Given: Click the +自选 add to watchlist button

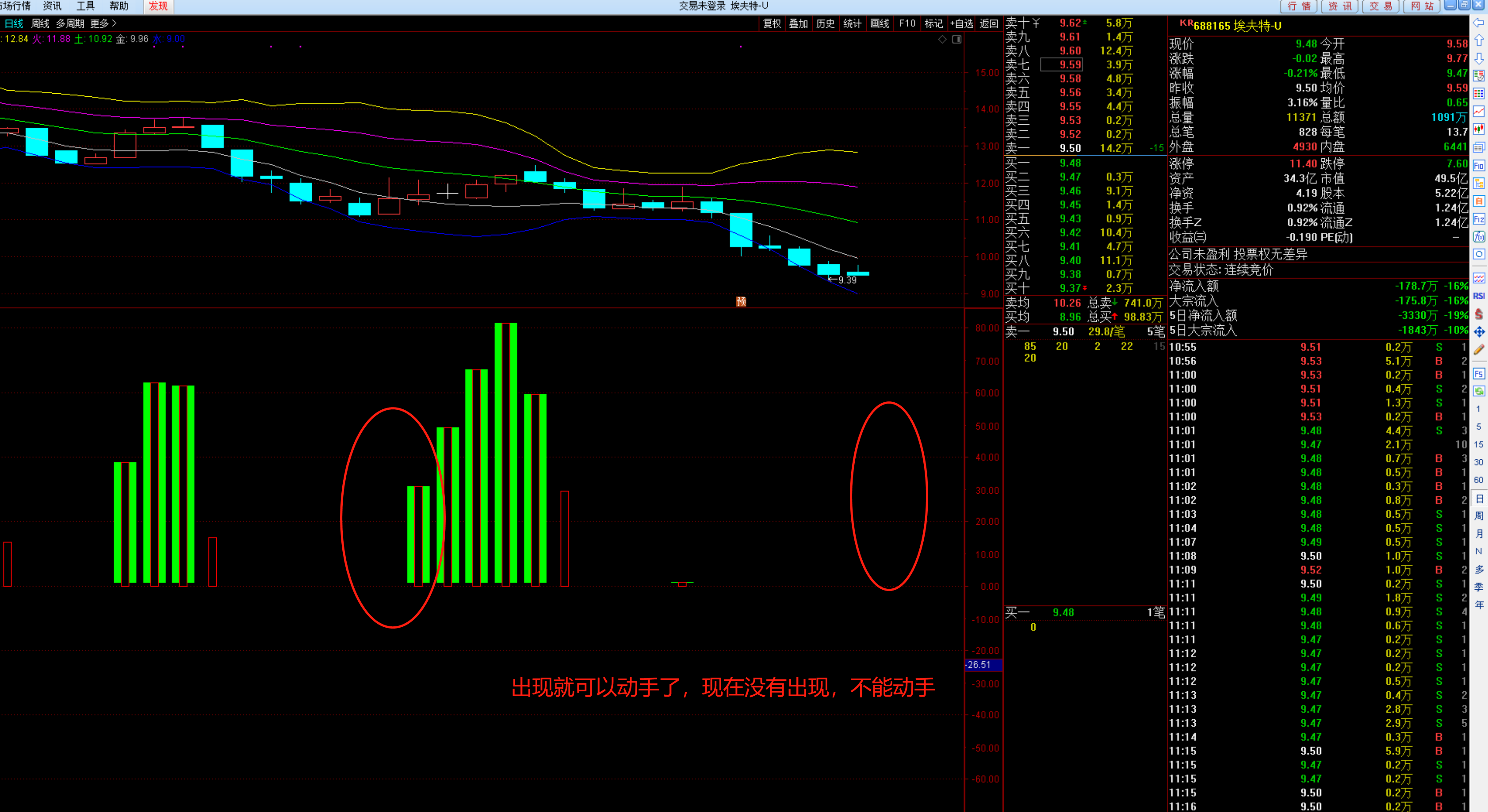Looking at the screenshot, I should (962, 24).
